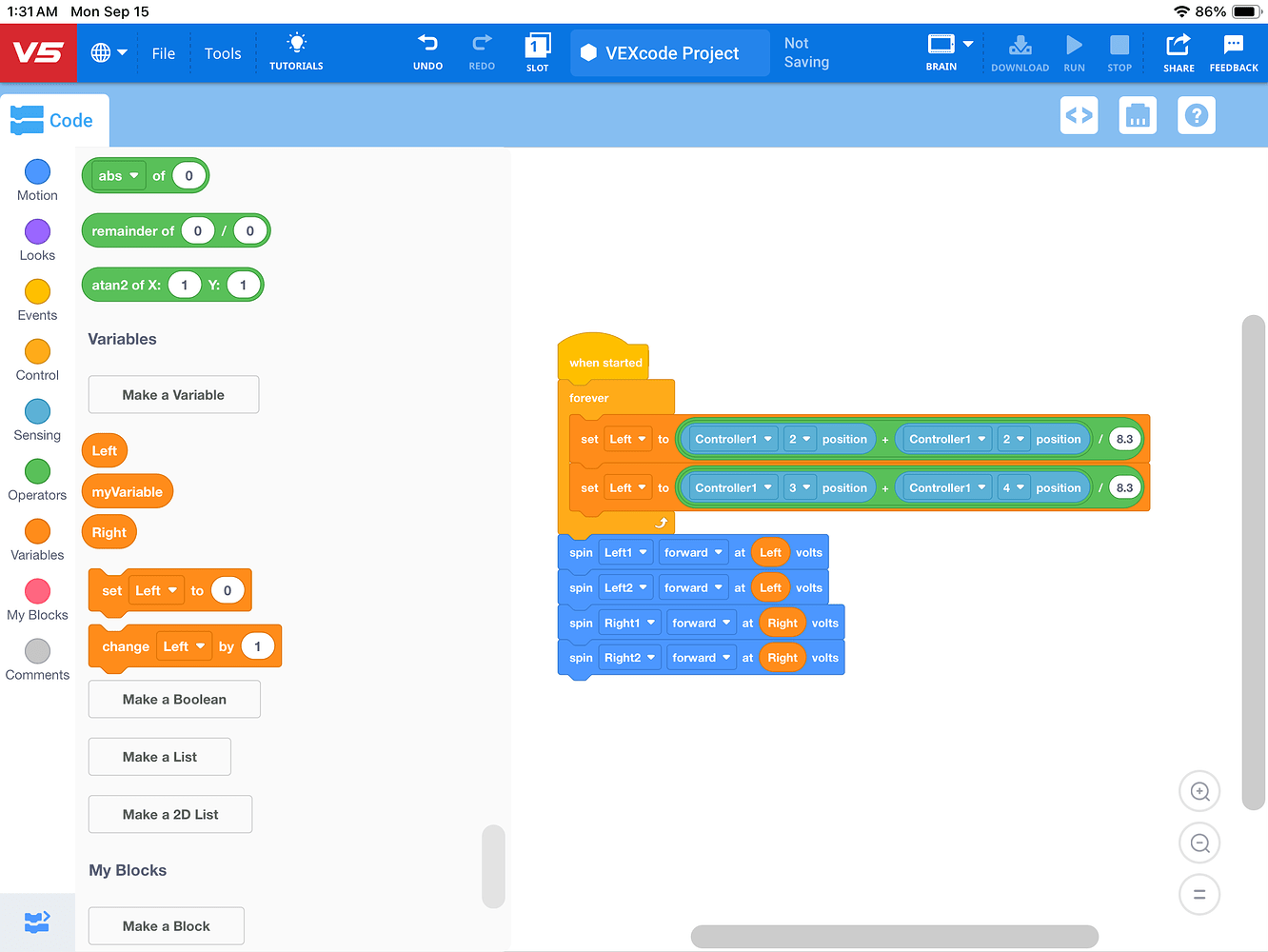Open the Help question mark panel
This screenshot has height=952, width=1268.
coord(1197,114)
